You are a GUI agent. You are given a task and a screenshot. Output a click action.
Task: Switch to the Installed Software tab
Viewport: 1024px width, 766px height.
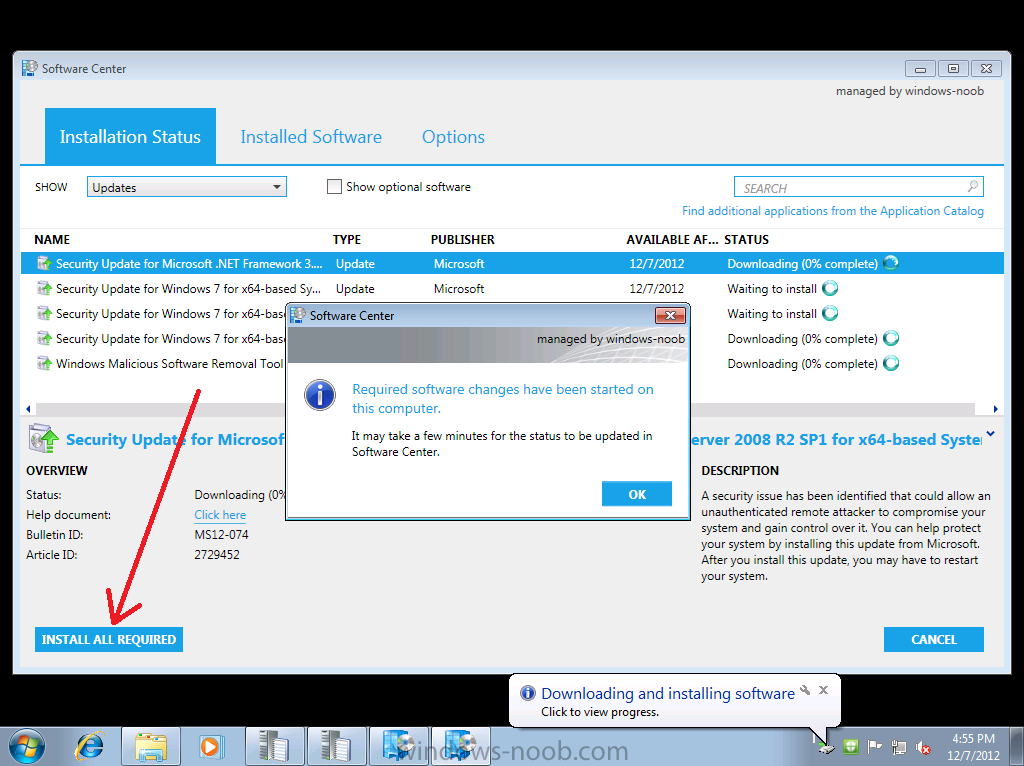point(311,136)
